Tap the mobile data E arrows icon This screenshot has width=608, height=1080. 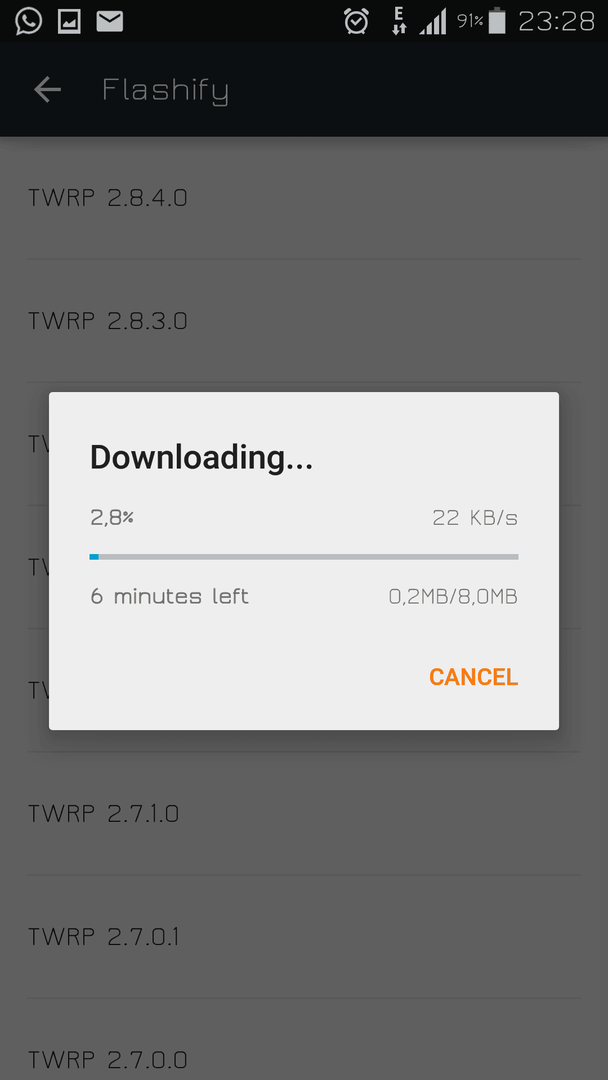399,21
